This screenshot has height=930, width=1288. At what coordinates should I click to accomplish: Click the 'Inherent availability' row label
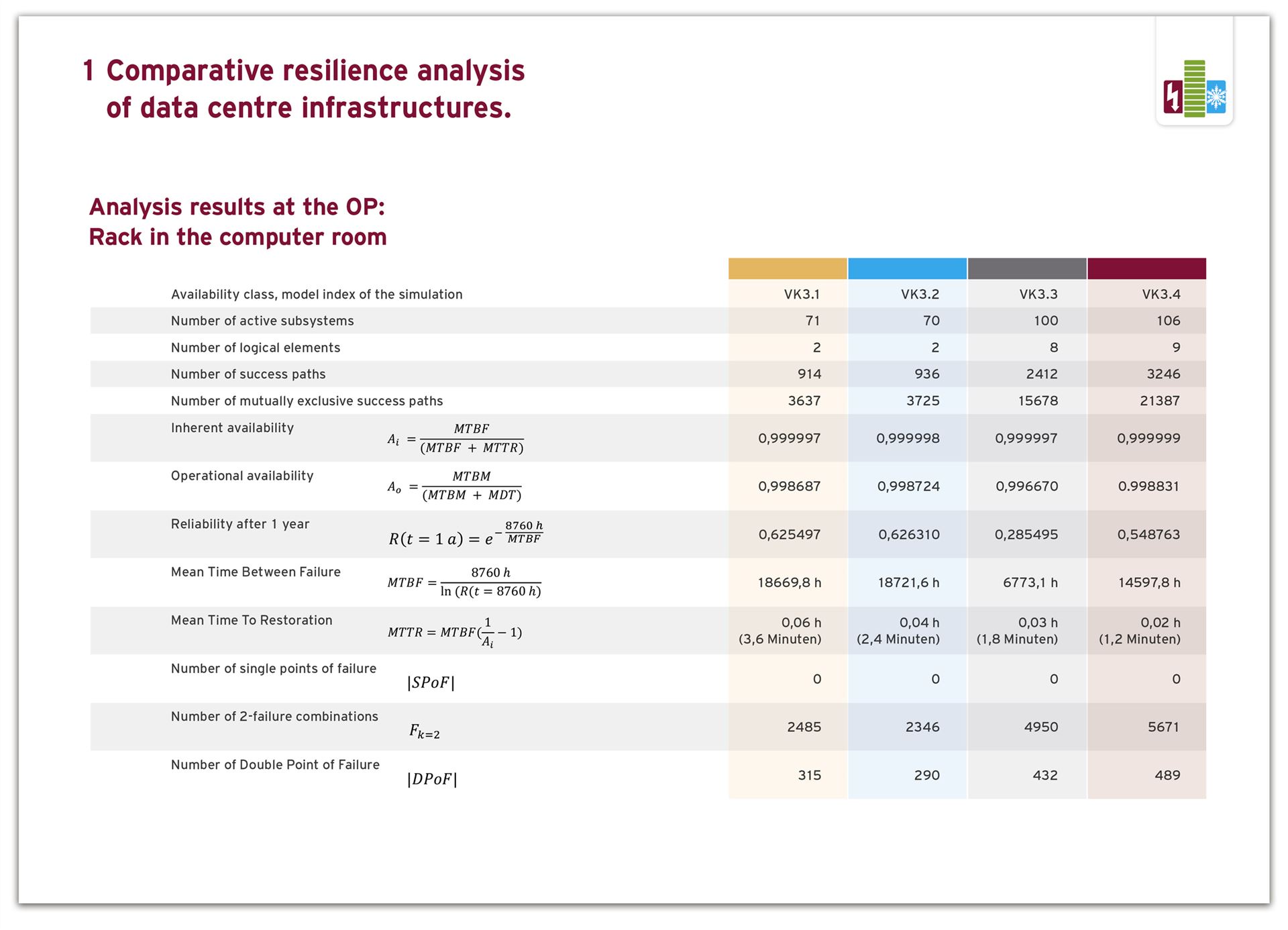[232, 427]
